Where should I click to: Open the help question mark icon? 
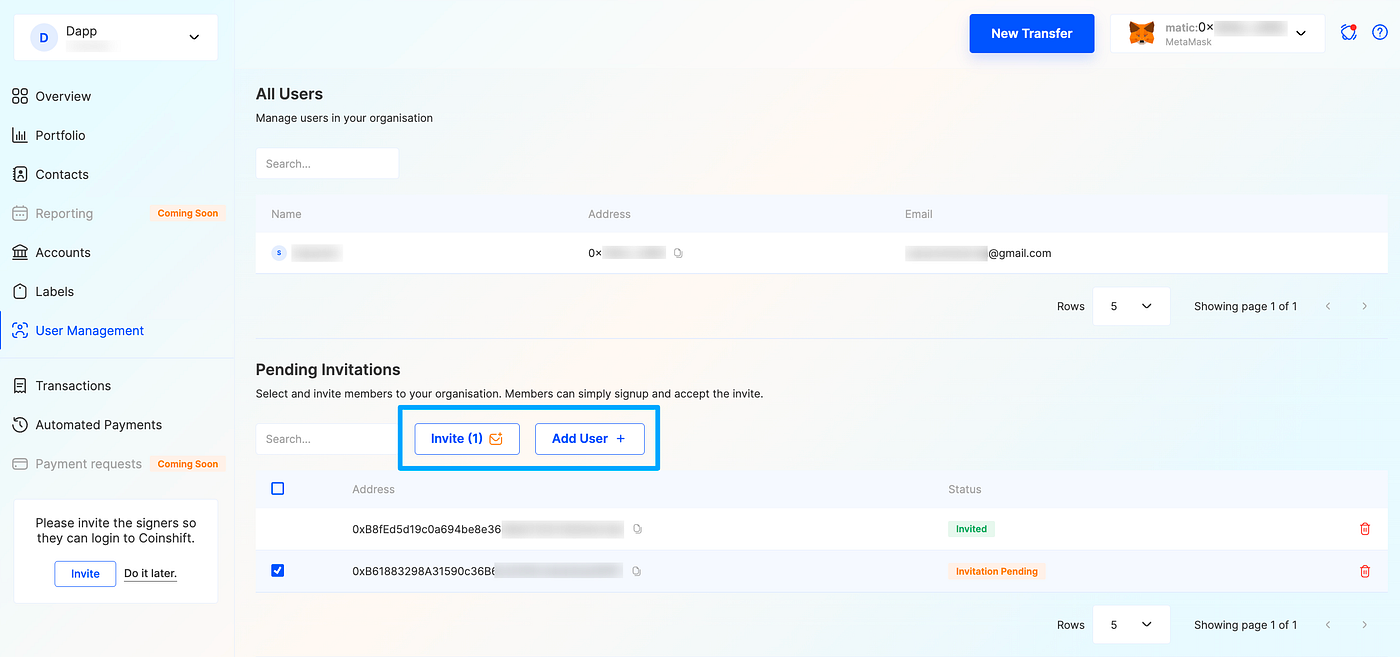(x=1380, y=33)
